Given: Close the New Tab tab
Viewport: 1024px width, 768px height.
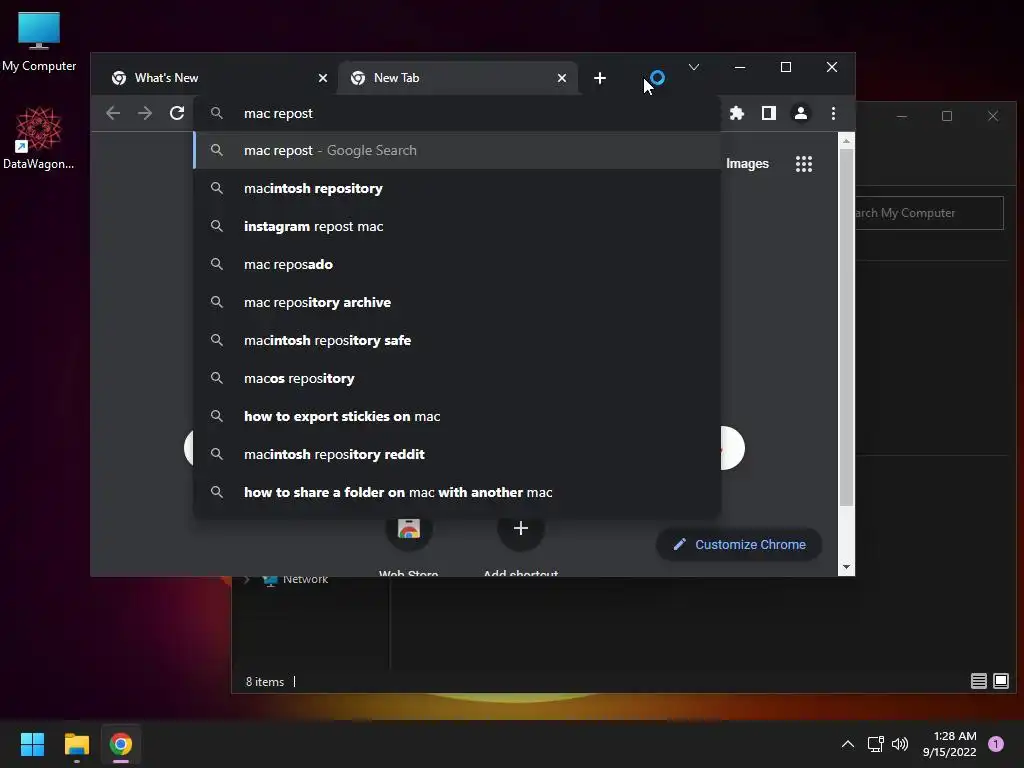Looking at the screenshot, I should 562,78.
